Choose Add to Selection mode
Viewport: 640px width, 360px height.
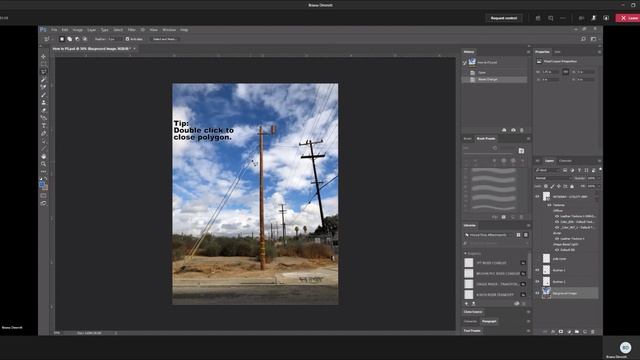coord(69,39)
